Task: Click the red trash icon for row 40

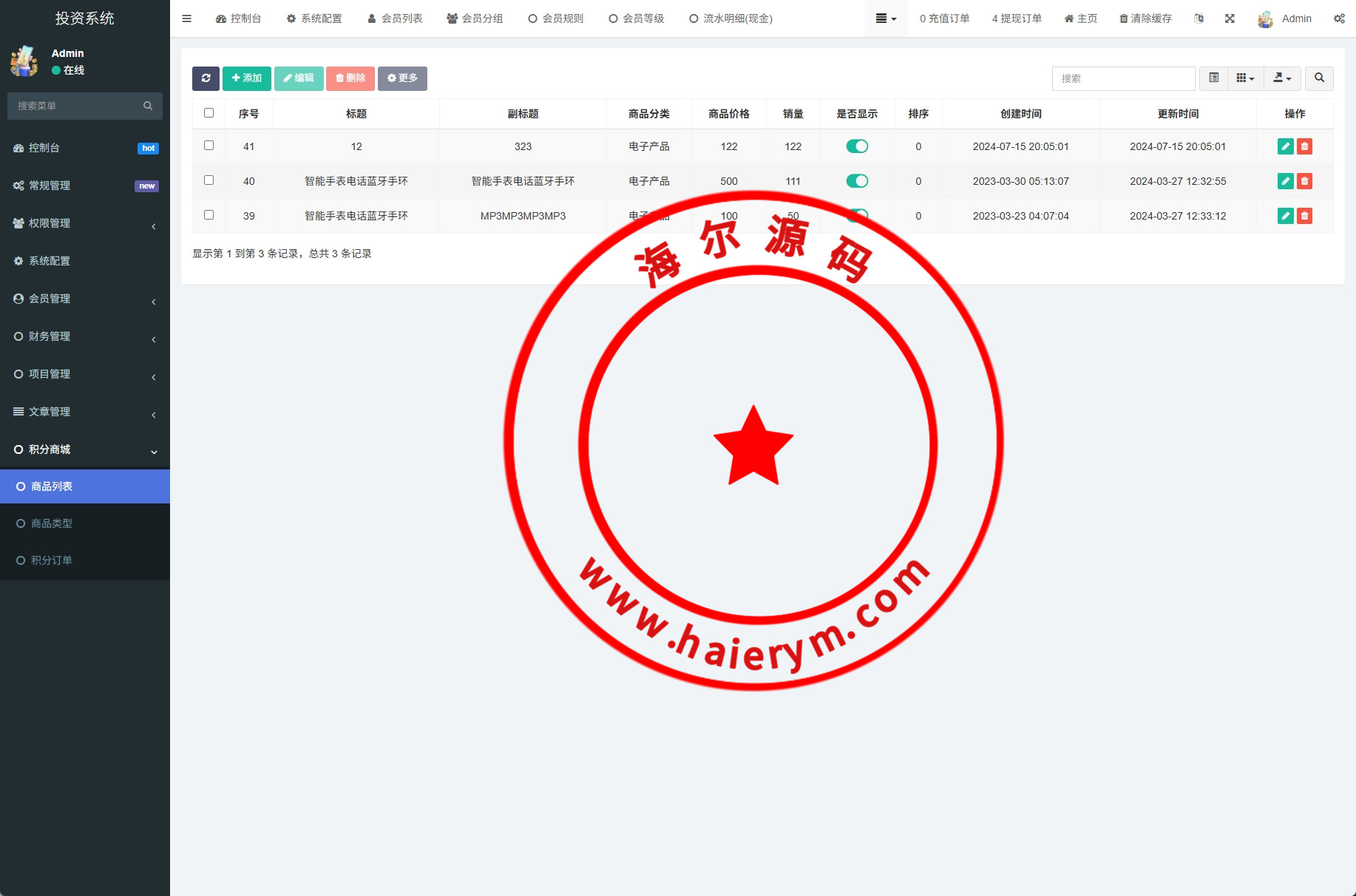Action: click(1305, 181)
